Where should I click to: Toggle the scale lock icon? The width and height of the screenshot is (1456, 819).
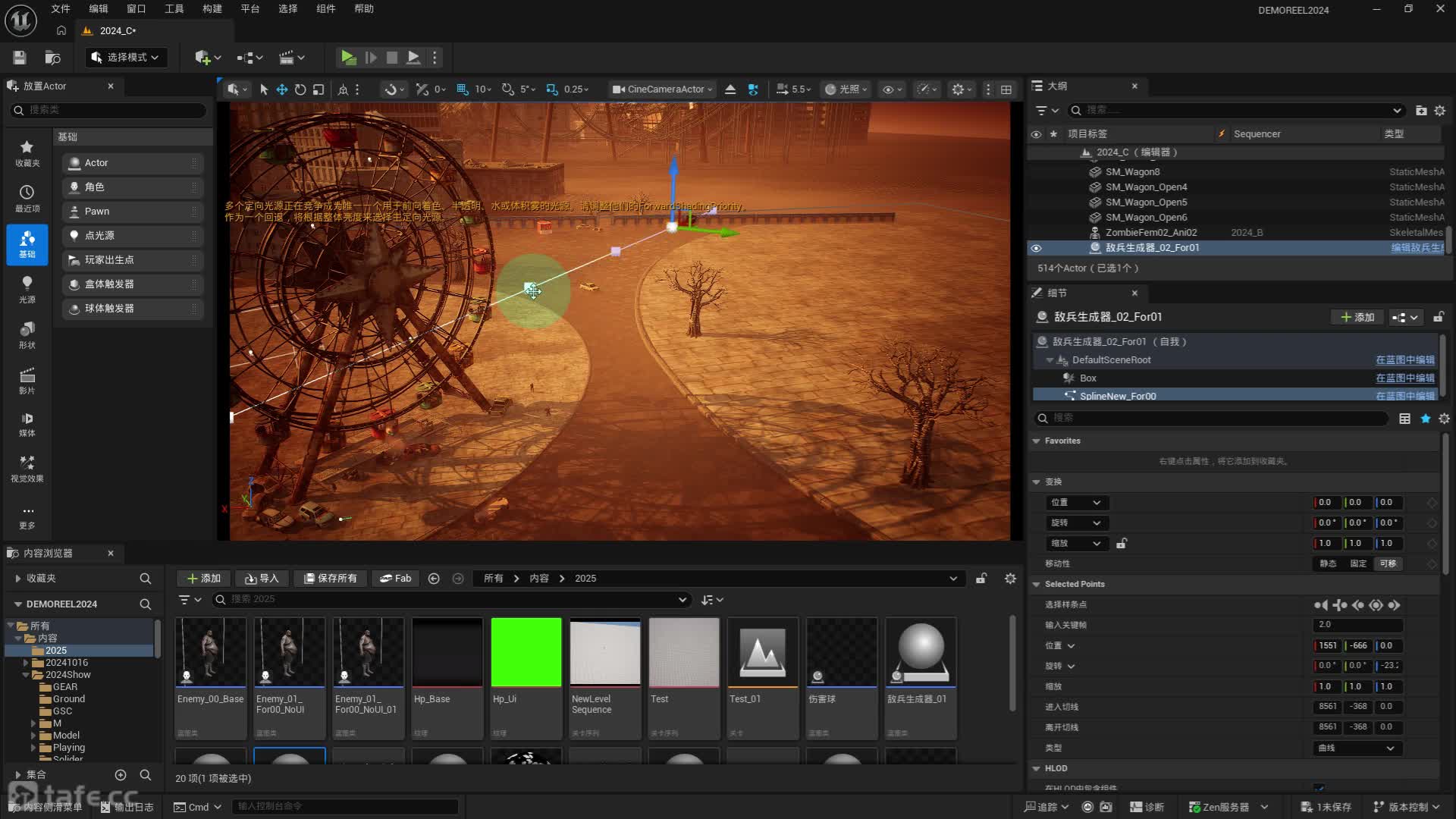tap(1122, 543)
